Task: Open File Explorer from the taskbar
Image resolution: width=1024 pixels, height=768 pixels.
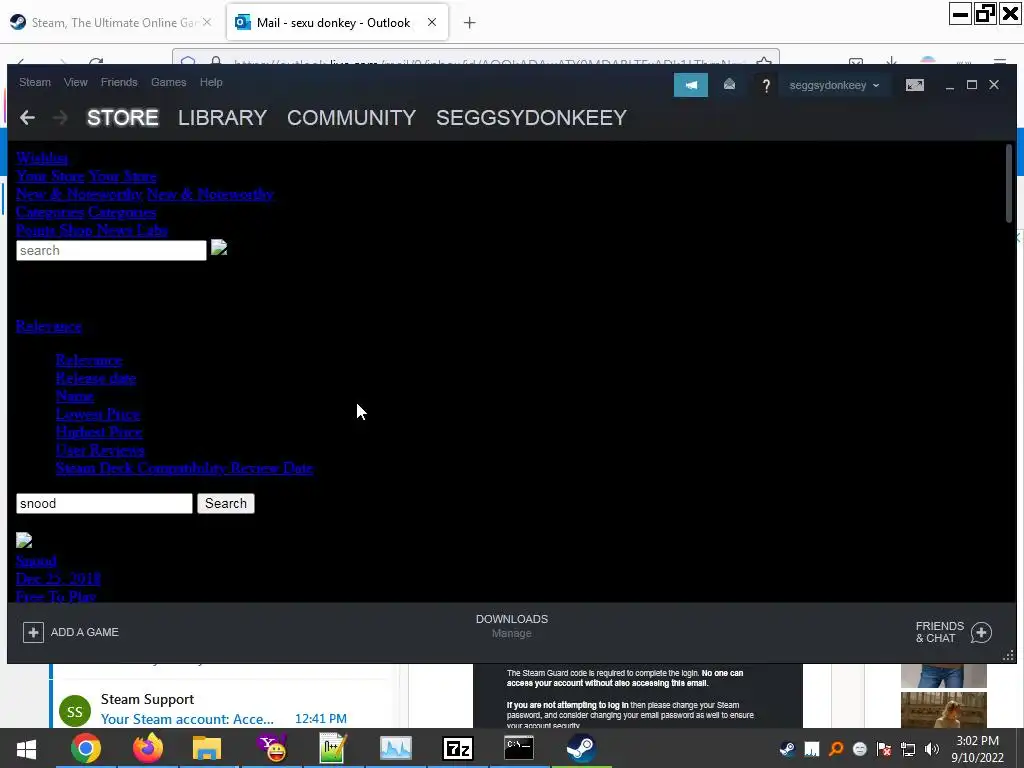Action: pyautogui.click(x=207, y=748)
